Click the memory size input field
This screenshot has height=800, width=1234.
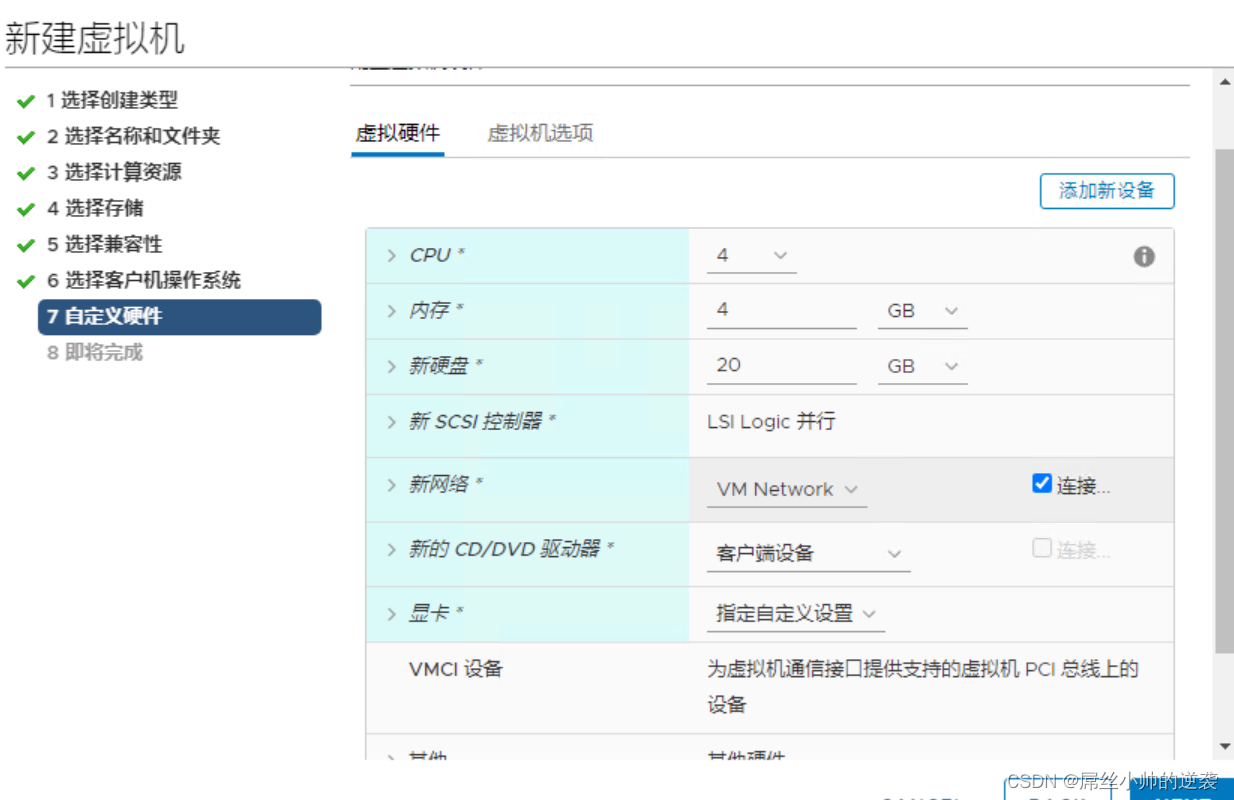click(x=782, y=311)
